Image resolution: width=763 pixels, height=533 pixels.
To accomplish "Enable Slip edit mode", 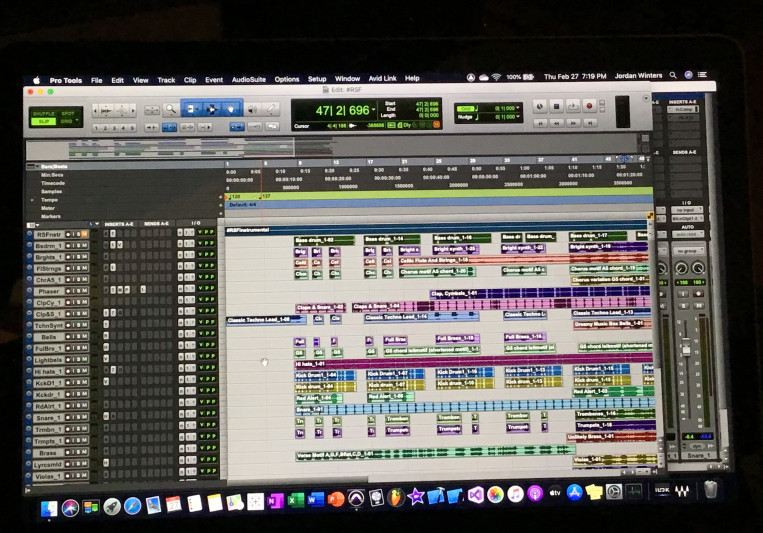I will (43, 121).
